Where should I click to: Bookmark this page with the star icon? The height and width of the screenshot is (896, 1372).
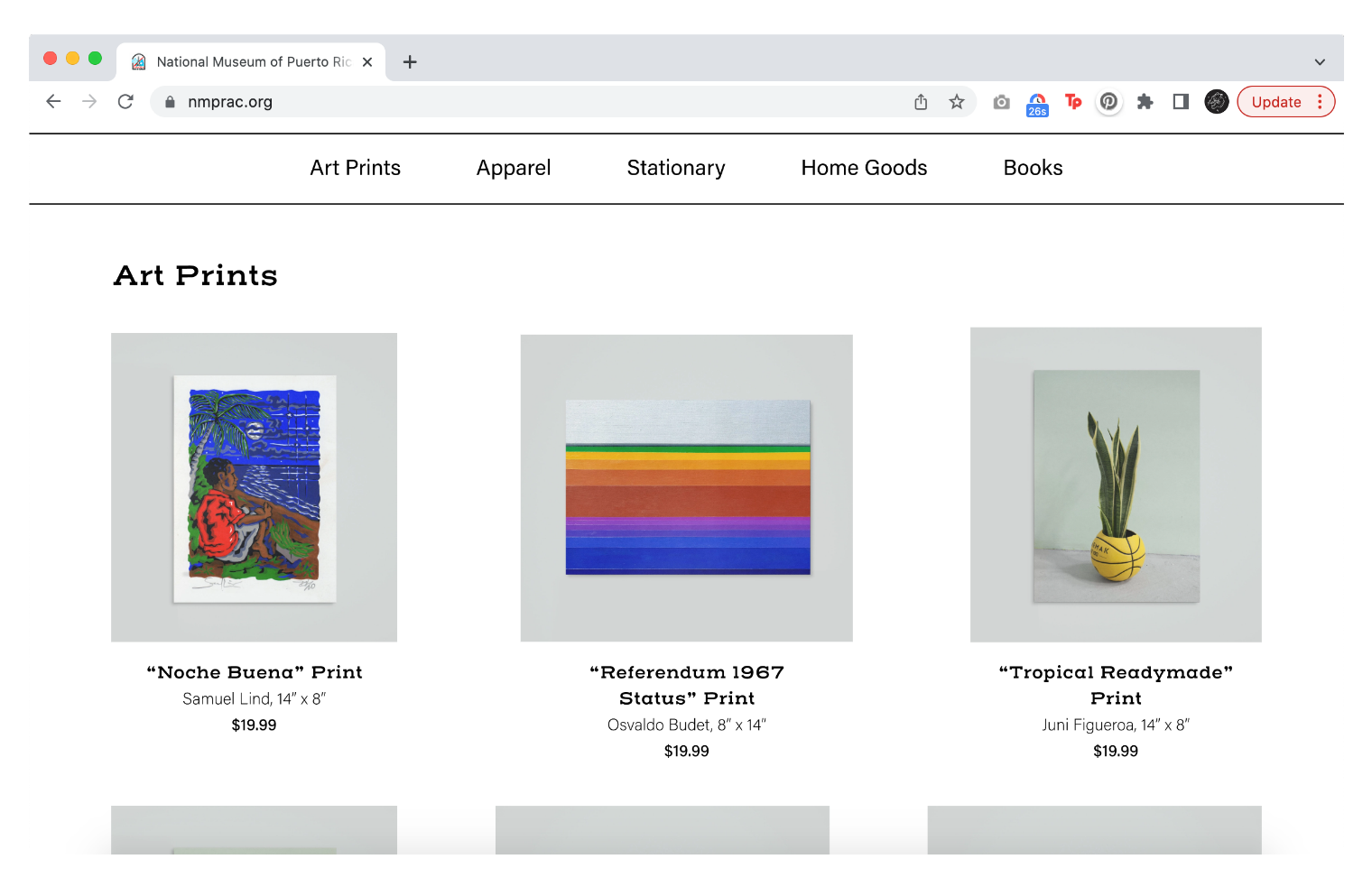(957, 102)
